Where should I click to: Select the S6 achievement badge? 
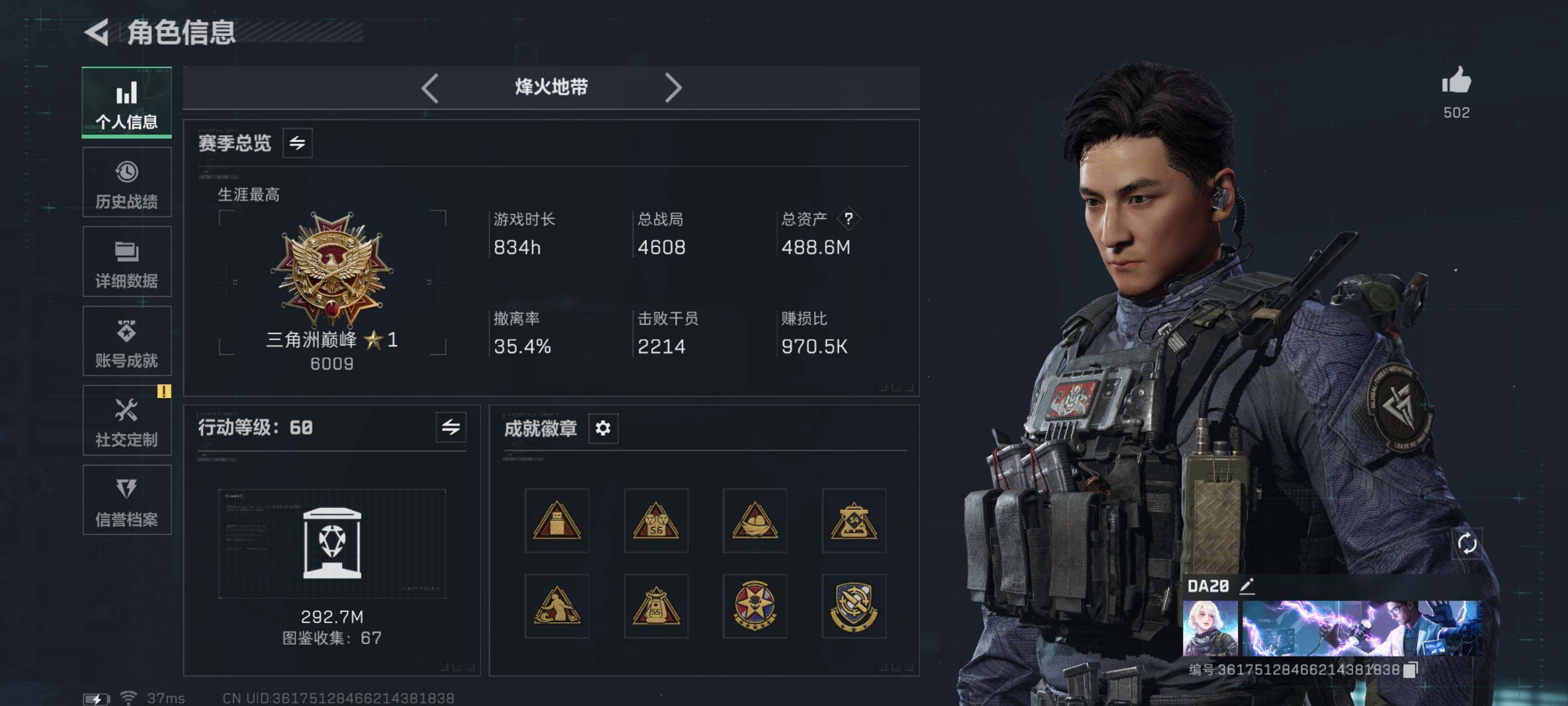click(x=656, y=520)
